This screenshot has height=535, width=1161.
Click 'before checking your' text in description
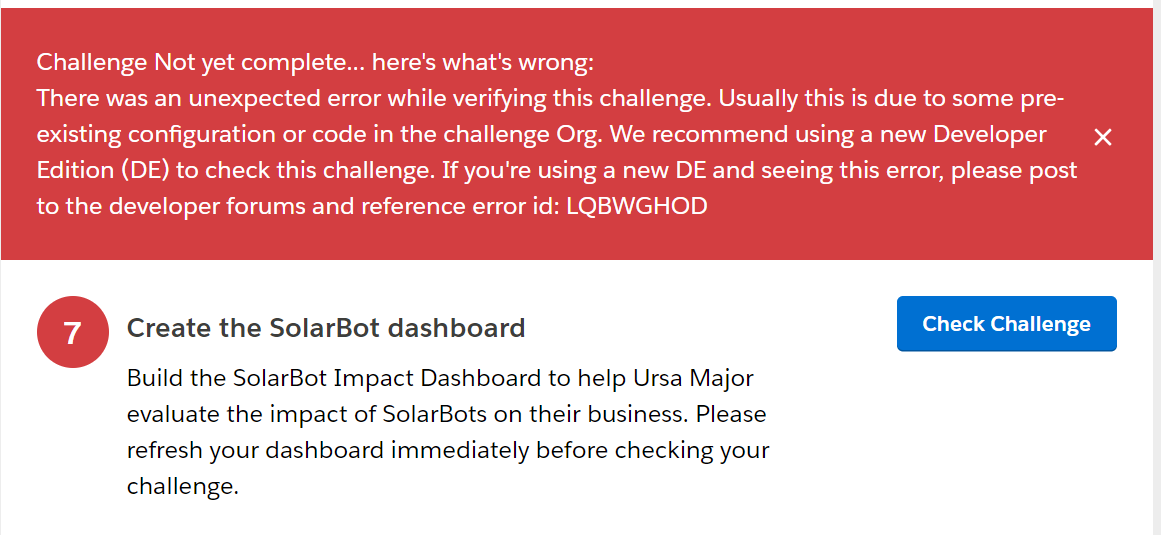pyautogui.click(x=652, y=450)
